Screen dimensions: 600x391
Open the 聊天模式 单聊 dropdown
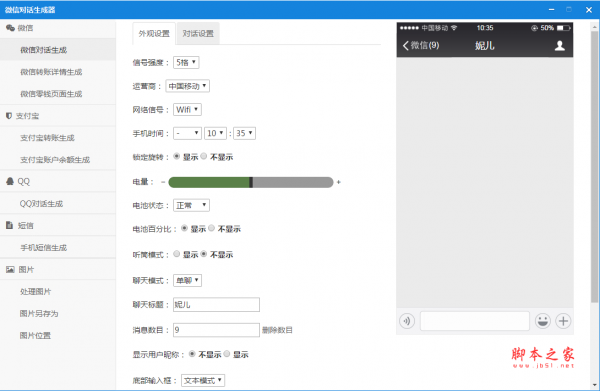188,280
